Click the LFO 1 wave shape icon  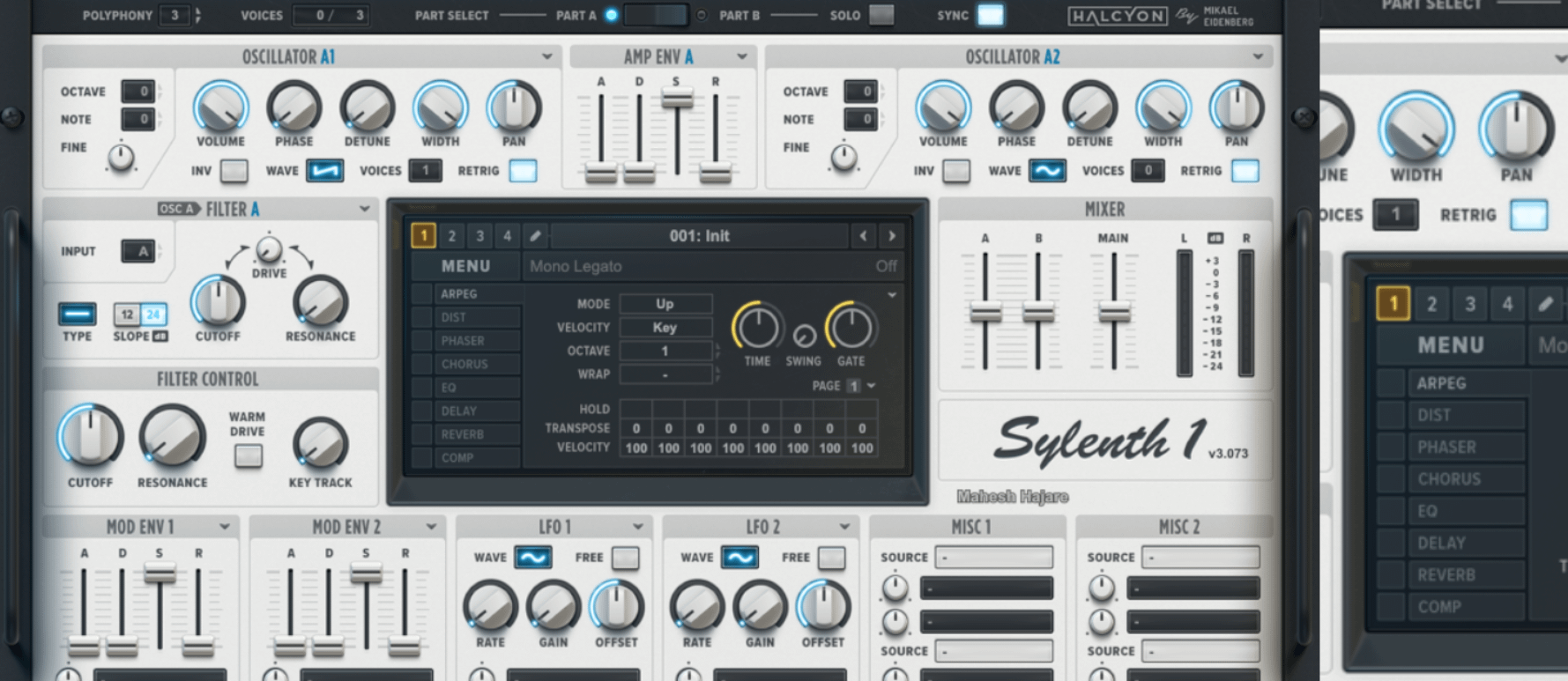(x=533, y=557)
